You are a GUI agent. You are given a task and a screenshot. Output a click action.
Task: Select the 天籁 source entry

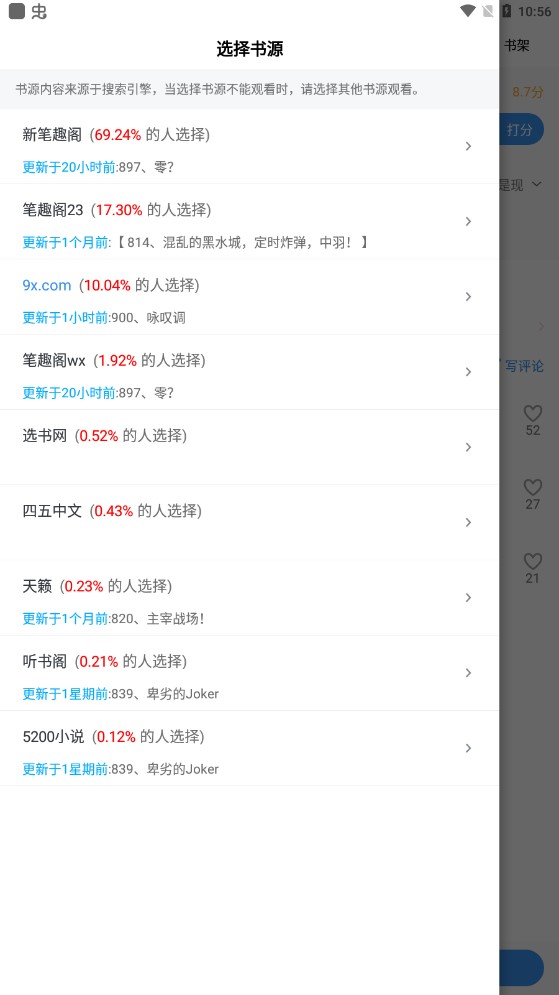pyautogui.click(x=249, y=598)
